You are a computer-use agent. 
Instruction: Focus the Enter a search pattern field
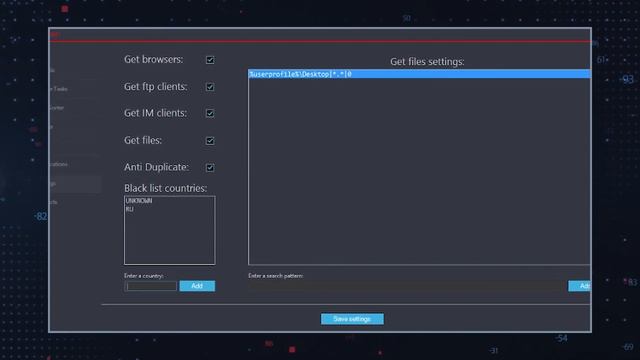pos(406,286)
